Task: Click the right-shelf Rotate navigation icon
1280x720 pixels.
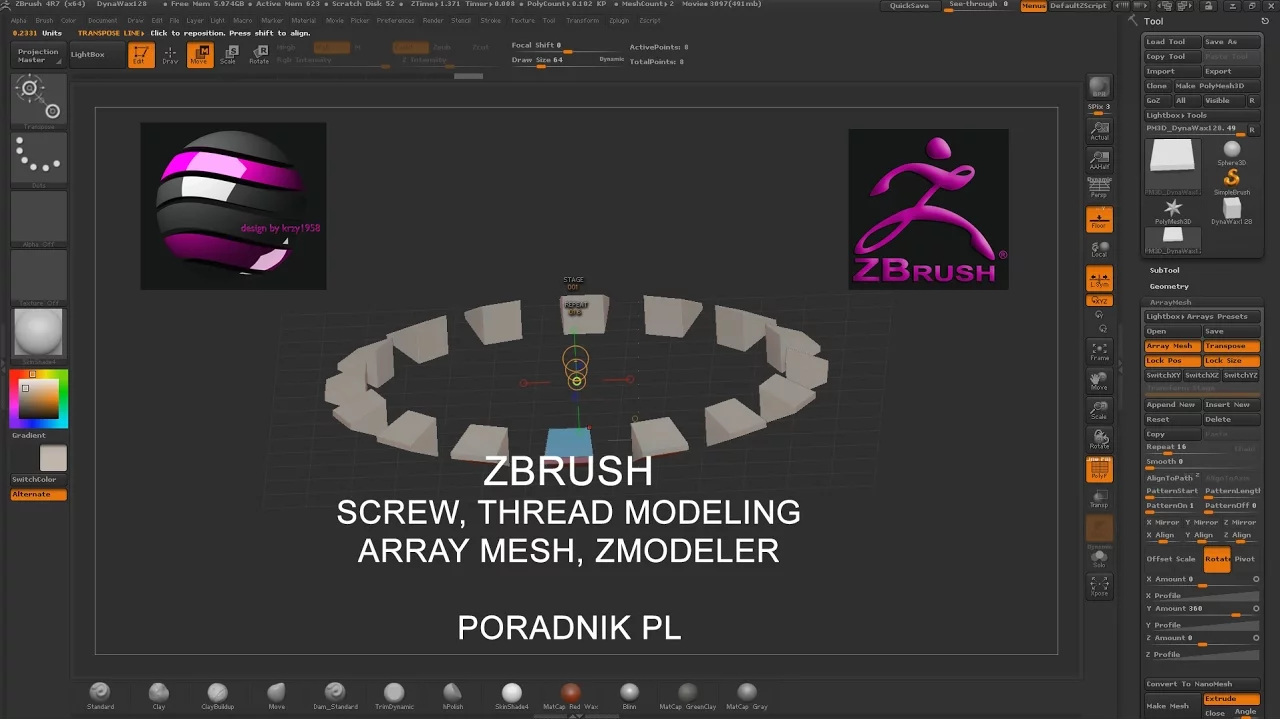Action: pos(1099,439)
